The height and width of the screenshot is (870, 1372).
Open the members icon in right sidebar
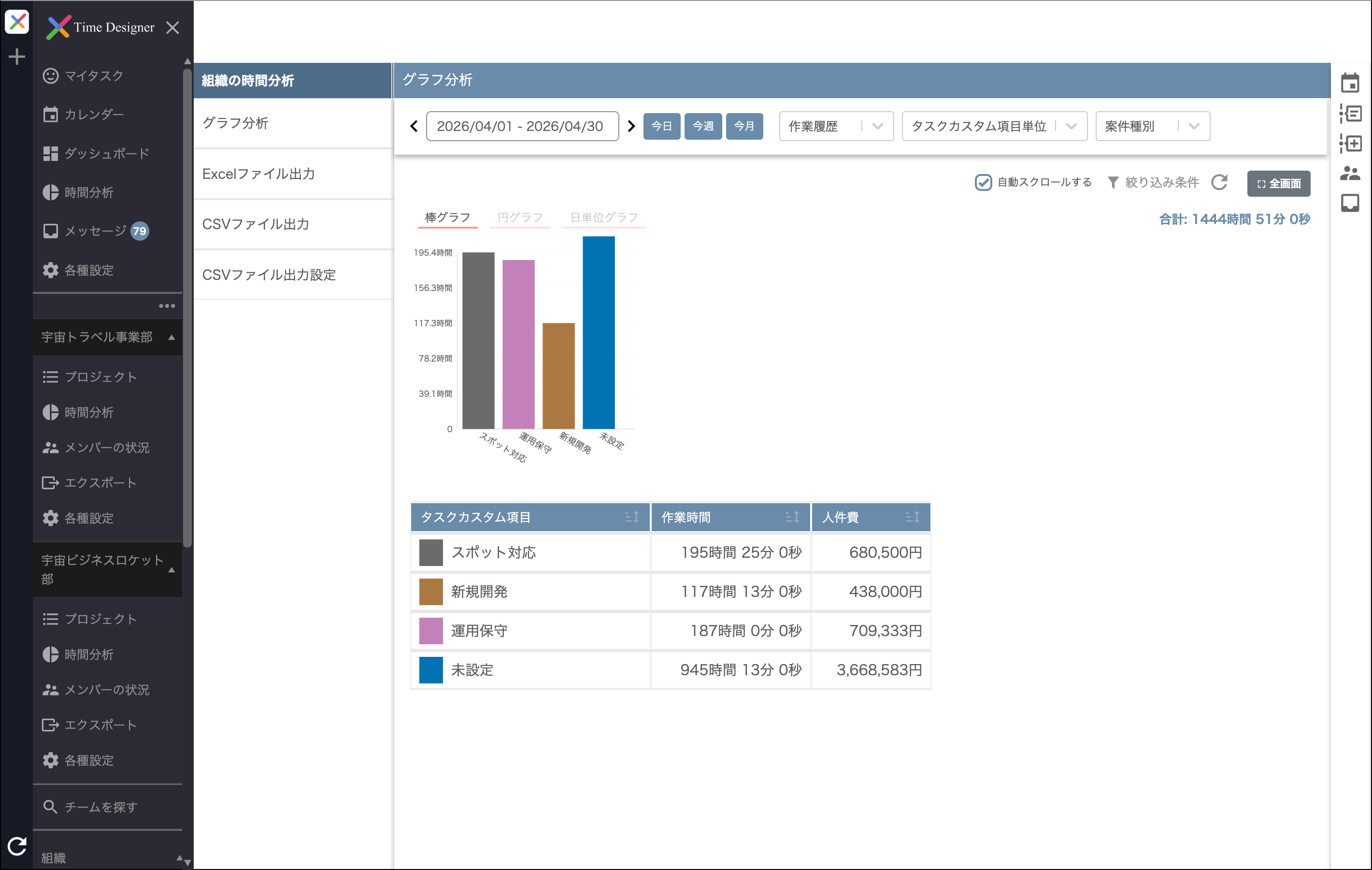[1350, 174]
